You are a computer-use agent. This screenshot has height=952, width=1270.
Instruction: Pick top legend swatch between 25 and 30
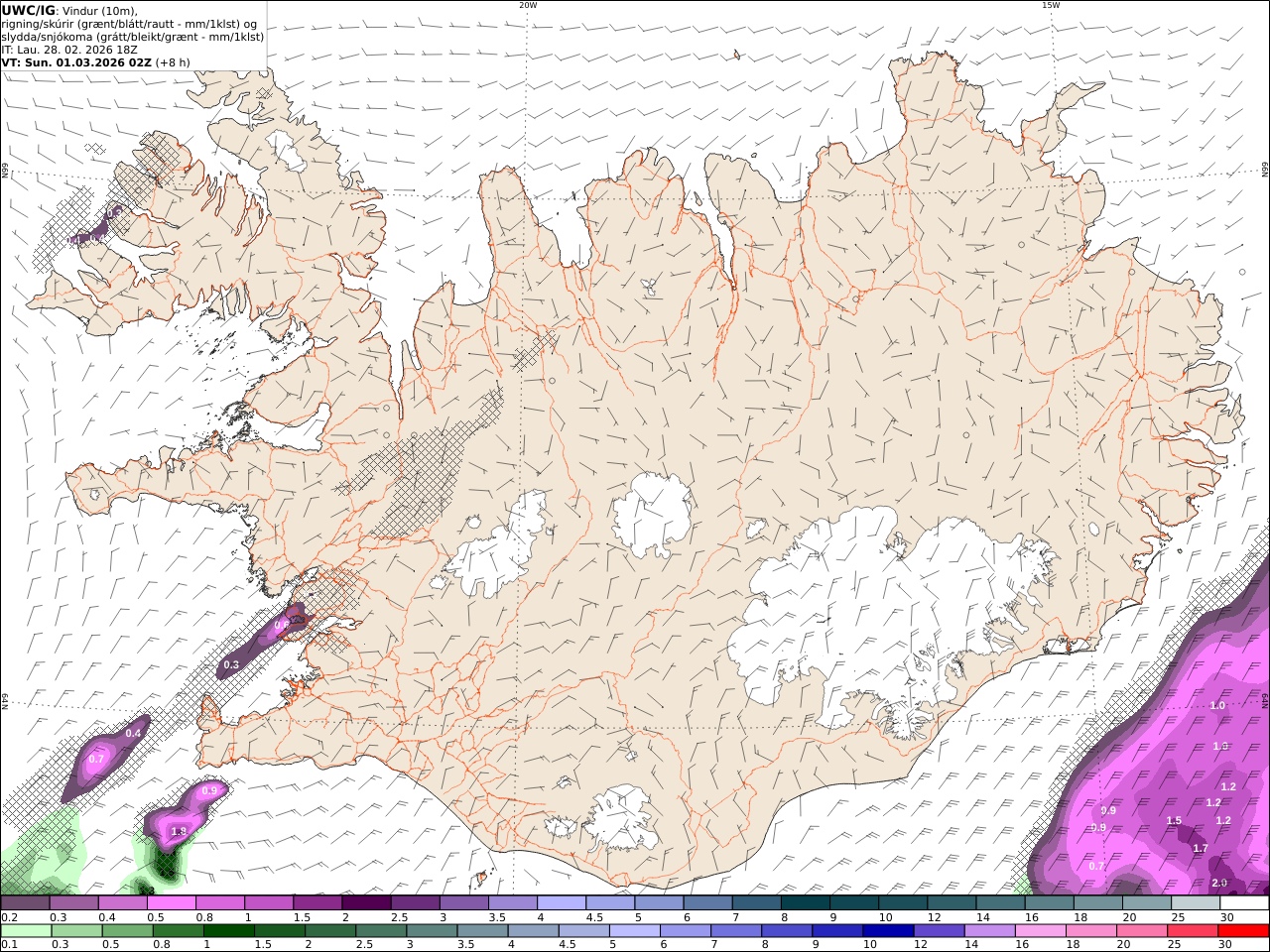pyautogui.click(x=1196, y=903)
